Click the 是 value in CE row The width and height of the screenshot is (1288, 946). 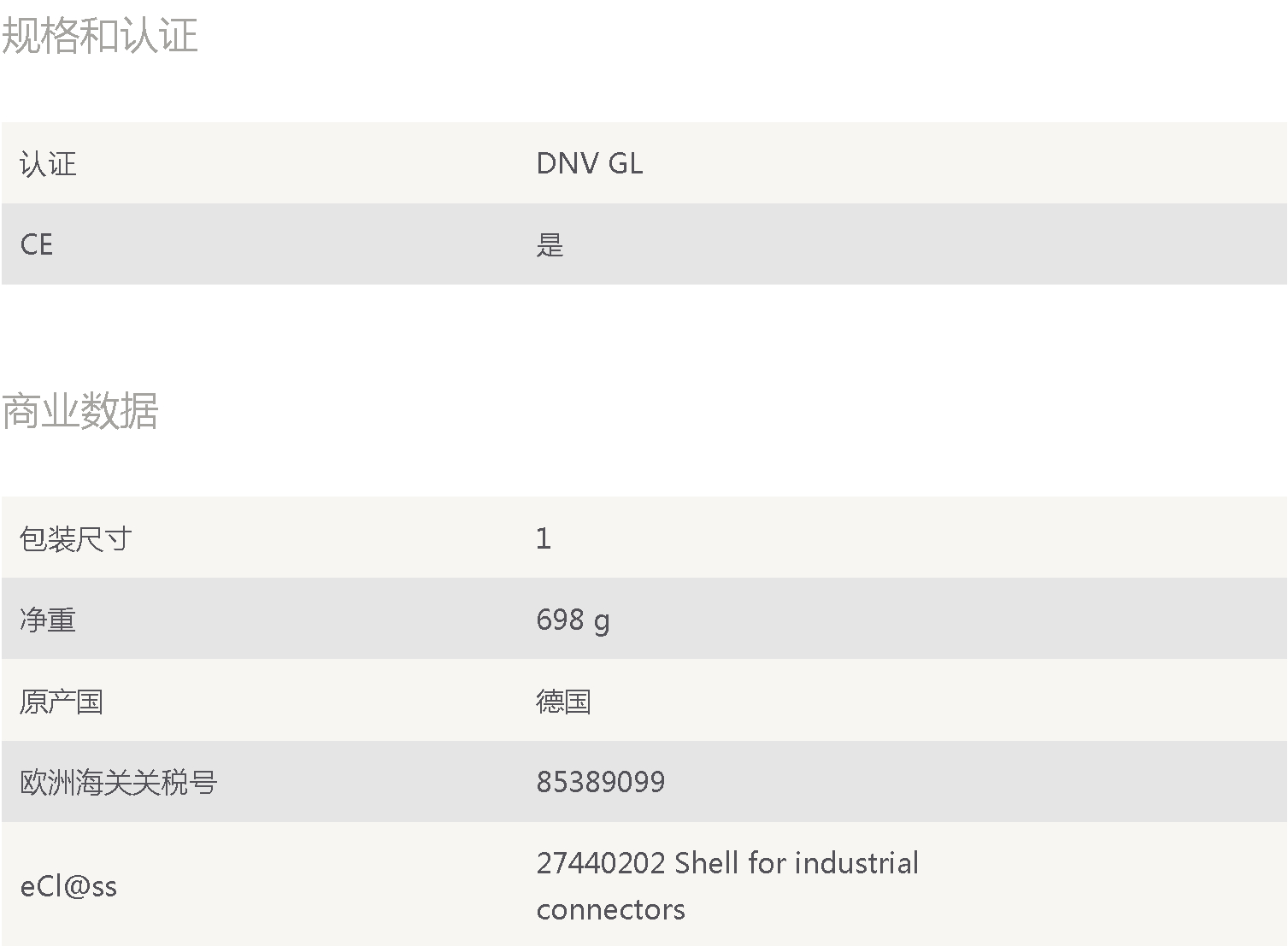pyautogui.click(x=550, y=245)
